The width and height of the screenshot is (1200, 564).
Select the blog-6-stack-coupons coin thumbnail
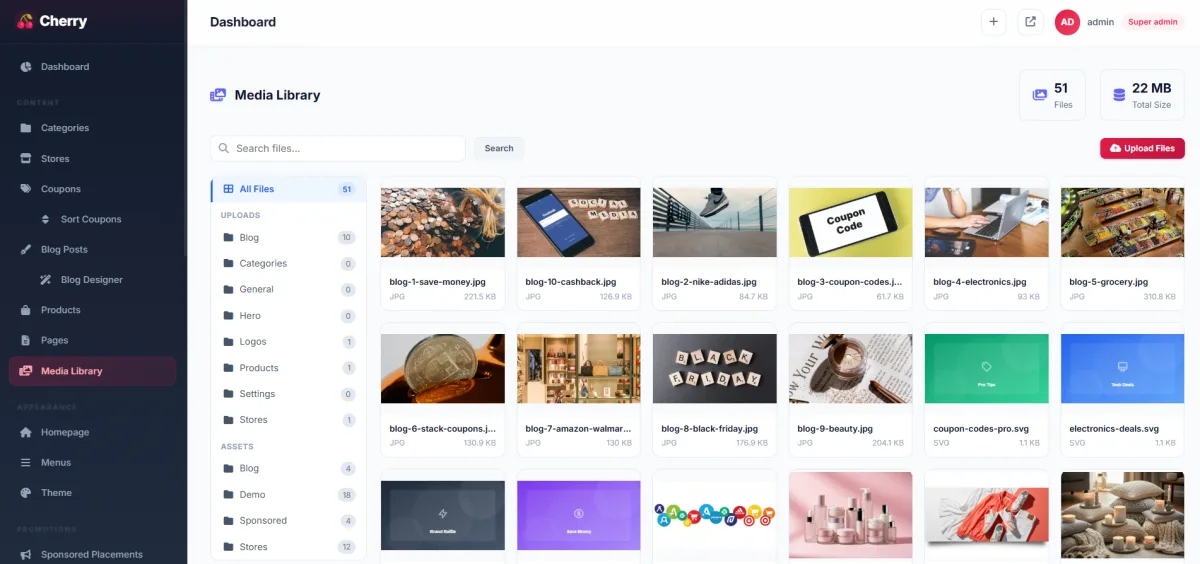443,368
